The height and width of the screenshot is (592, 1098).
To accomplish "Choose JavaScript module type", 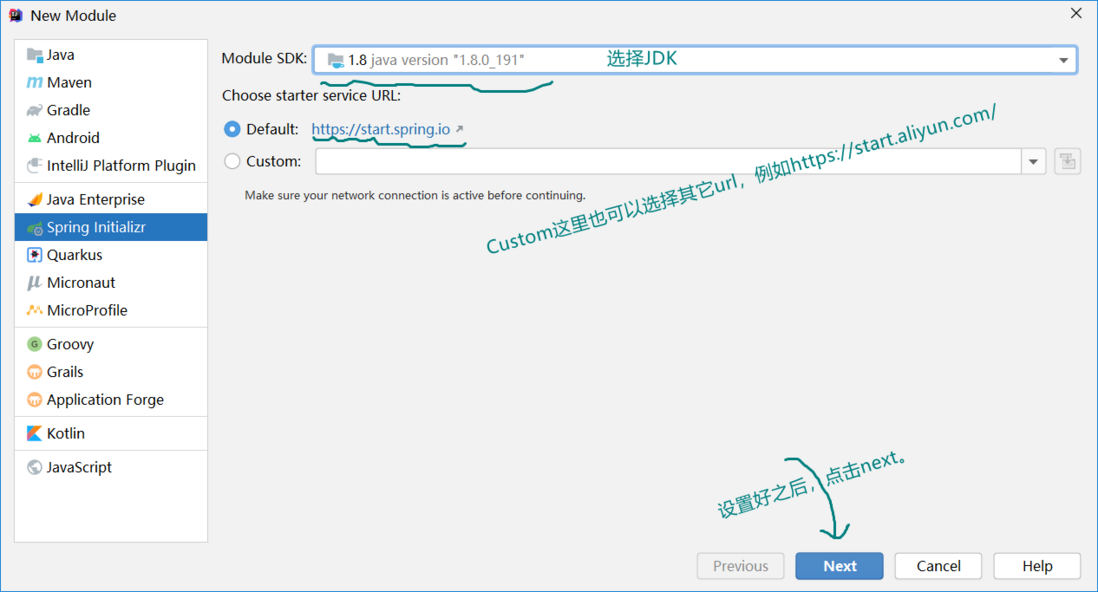I will (111, 467).
